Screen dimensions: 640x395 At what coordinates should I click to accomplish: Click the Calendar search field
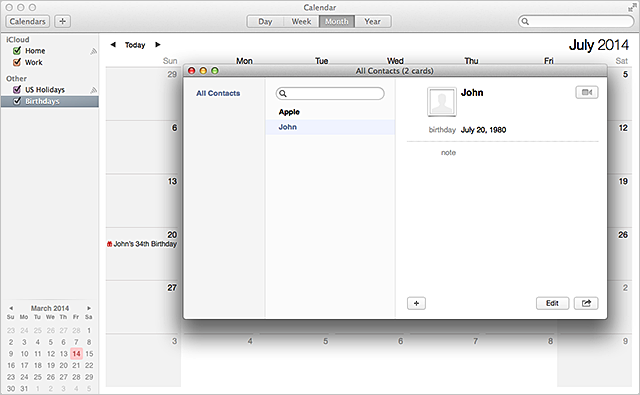pyautogui.click(x=576, y=21)
